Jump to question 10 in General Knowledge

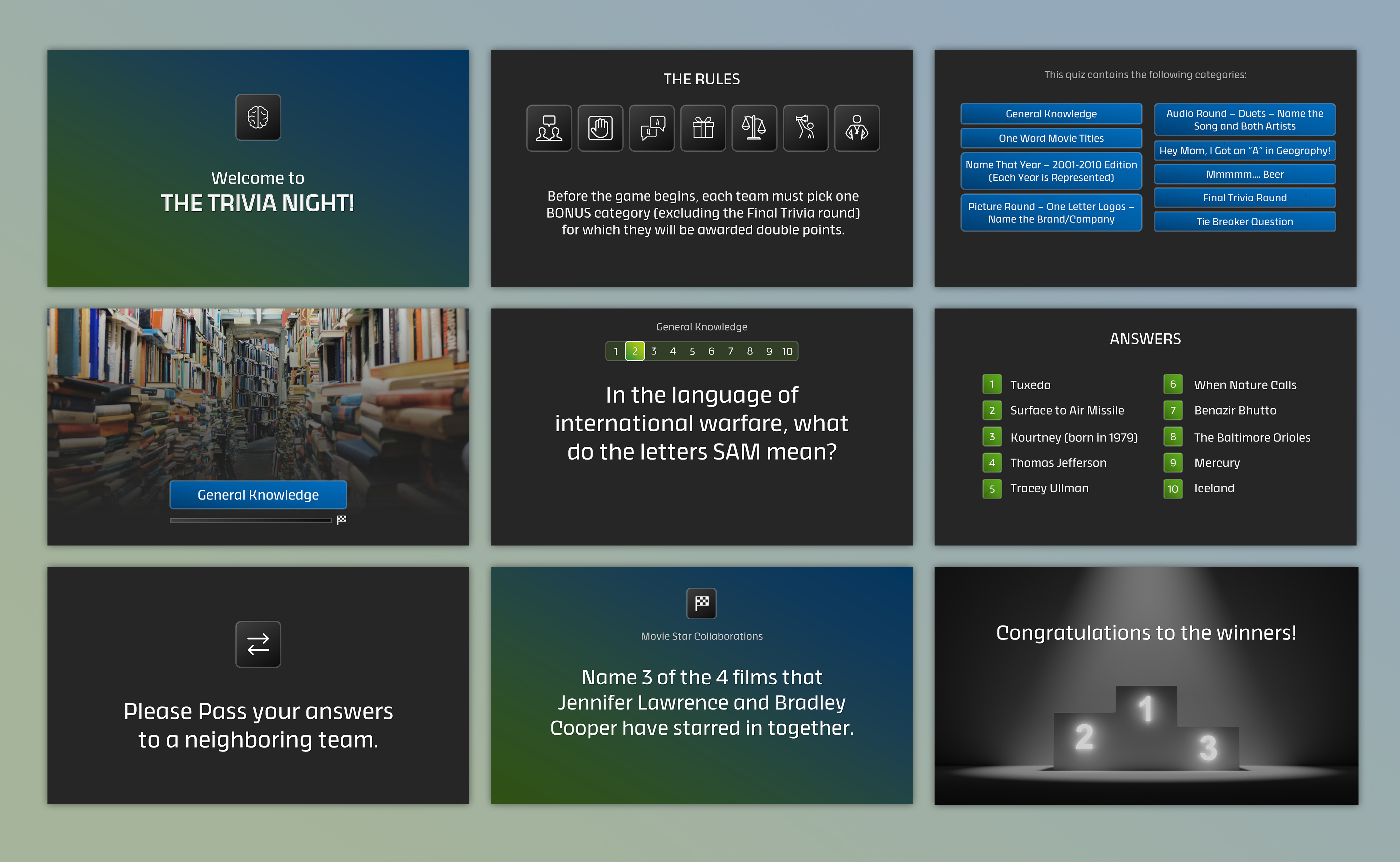coord(787,351)
